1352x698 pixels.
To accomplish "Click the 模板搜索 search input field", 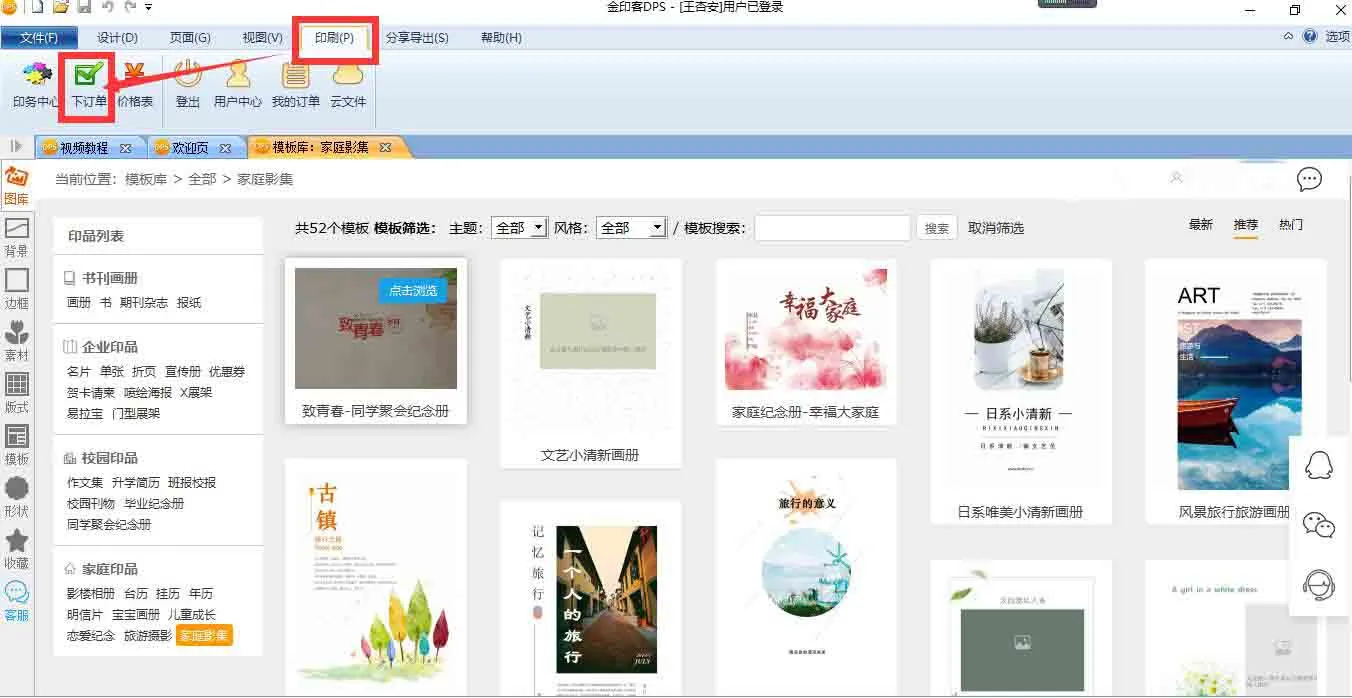I will point(832,228).
